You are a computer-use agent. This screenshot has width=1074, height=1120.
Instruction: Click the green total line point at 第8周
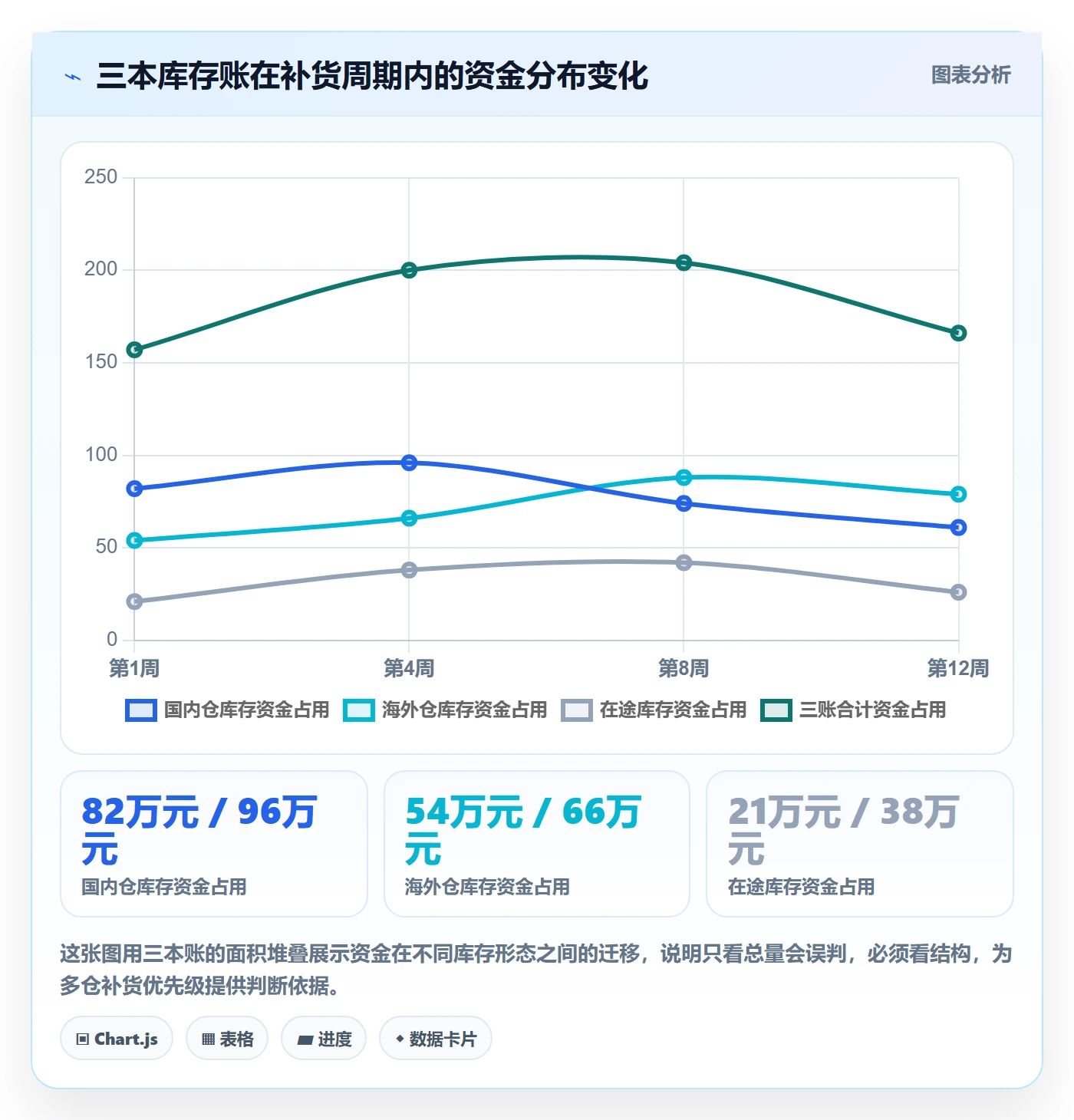pos(684,263)
